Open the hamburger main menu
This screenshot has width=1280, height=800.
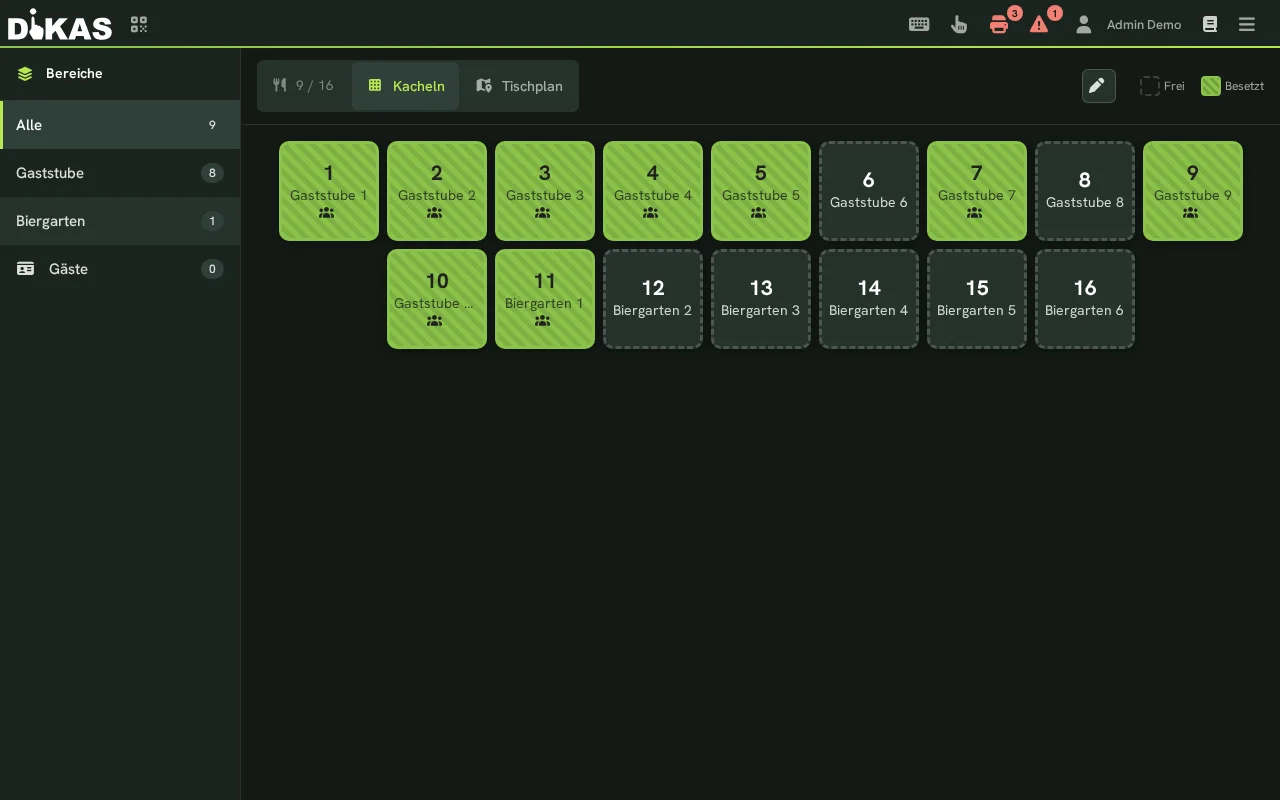pos(1247,24)
